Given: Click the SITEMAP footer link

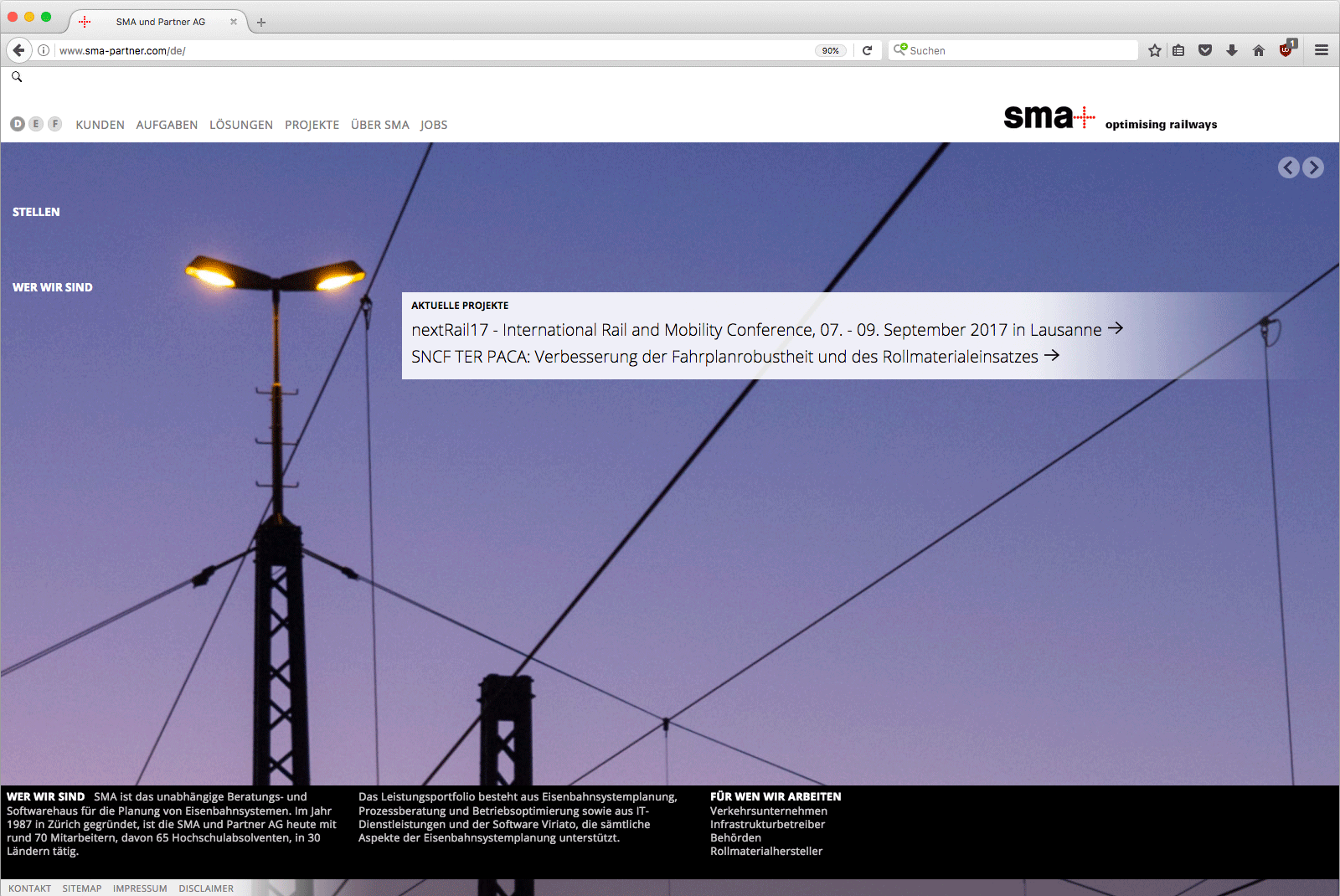Looking at the screenshot, I should 82,888.
